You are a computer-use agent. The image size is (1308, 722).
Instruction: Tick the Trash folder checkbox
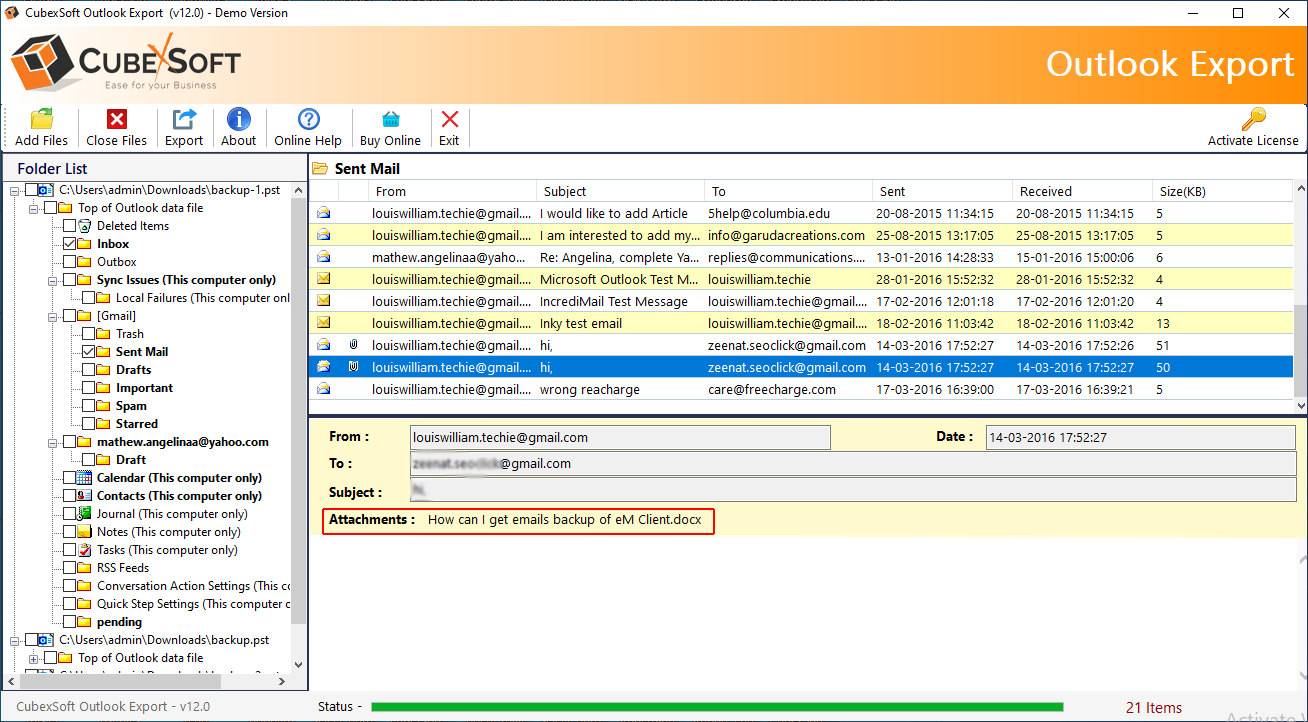tap(88, 334)
